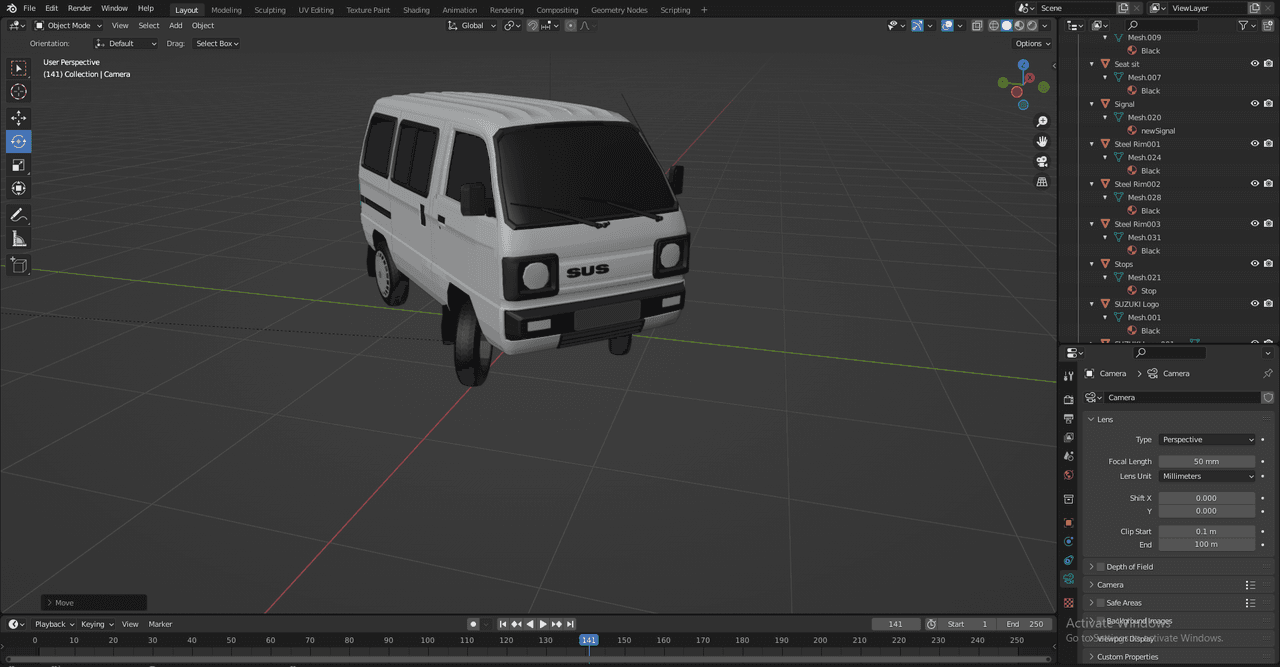Click the pin icon in Properties editor

(x=1268, y=373)
